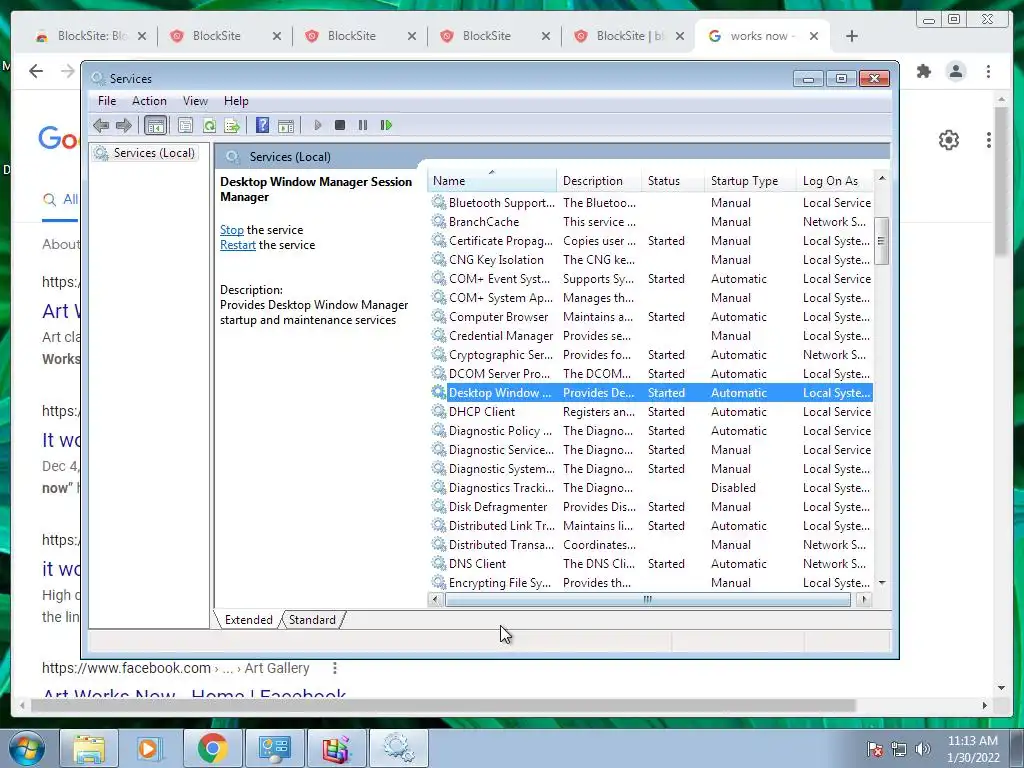1024x768 pixels.
Task: Close the 'works now' Chrome tab
Action: coord(814,37)
